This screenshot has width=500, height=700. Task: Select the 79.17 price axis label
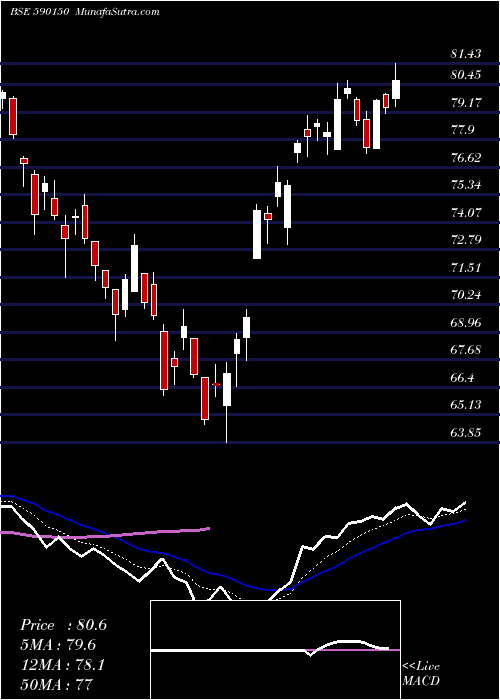tap(466, 103)
